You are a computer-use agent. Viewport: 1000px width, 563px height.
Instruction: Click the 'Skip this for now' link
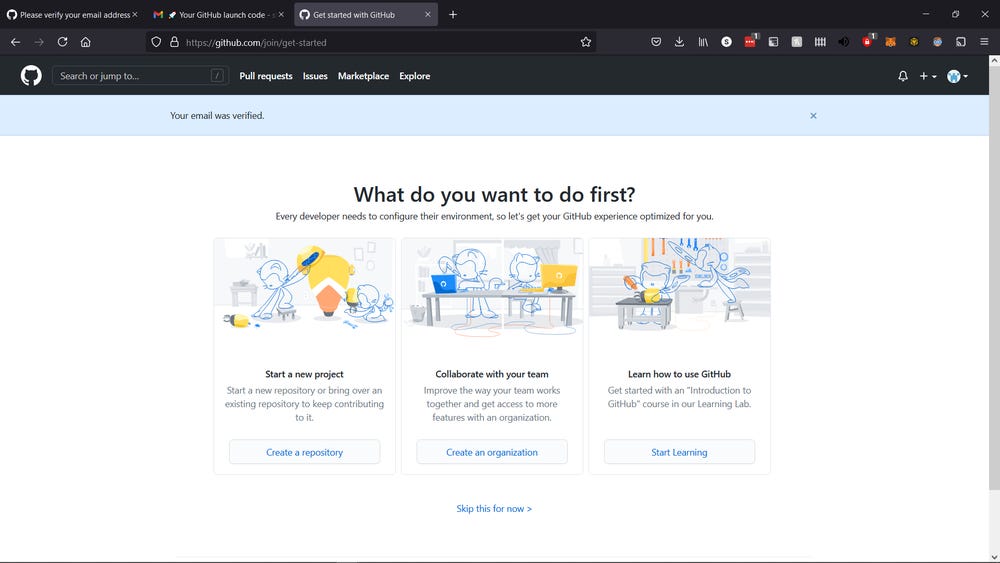(494, 508)
